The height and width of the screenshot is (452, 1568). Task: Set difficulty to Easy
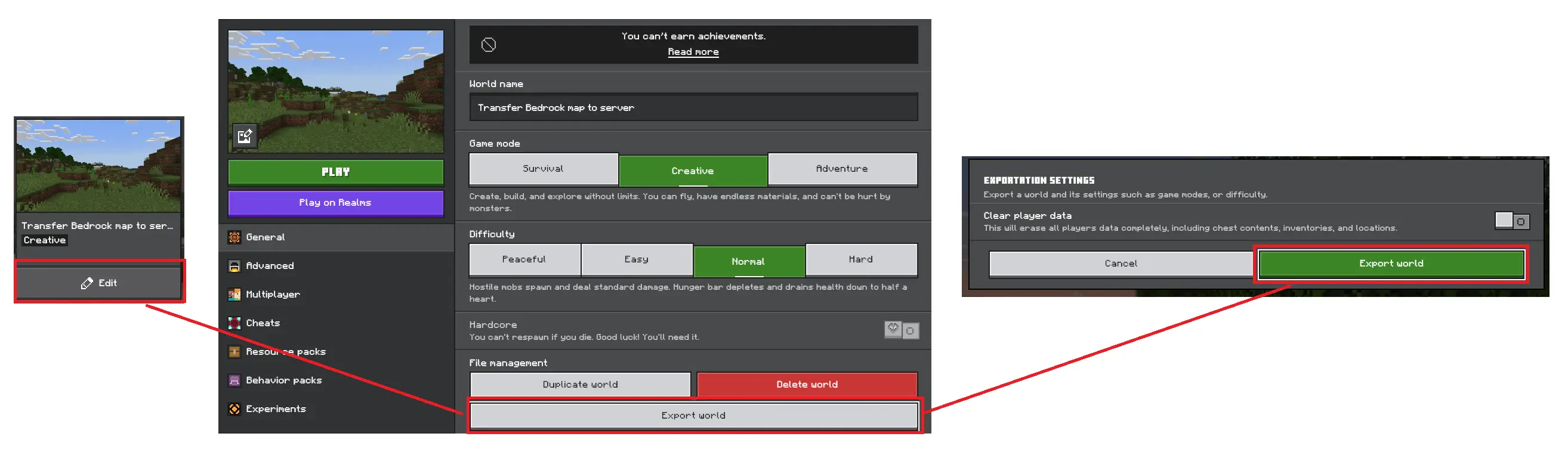[x=637, y=260]
